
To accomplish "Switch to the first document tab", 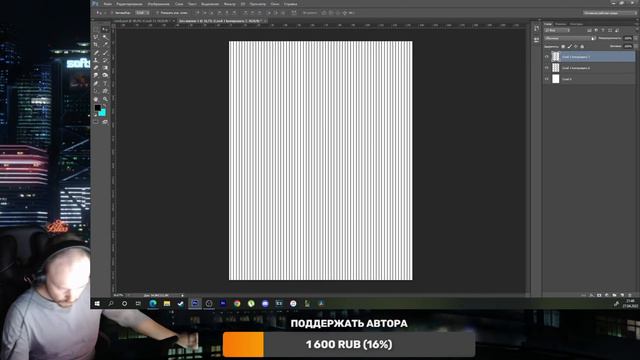I will [143, 20].
